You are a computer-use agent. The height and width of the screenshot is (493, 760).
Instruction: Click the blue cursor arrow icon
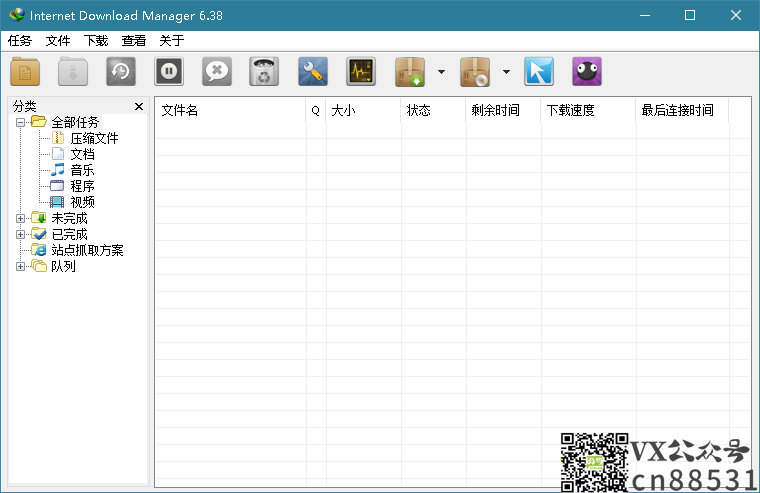point(538,72)
